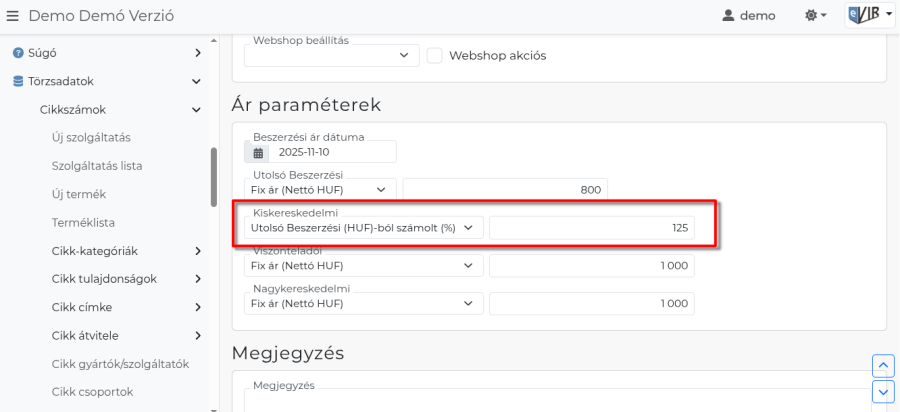Open the Nagykereskedelmi price type dropdown
The width and height of the screenshot is (900, 412).
coord(364,303)
